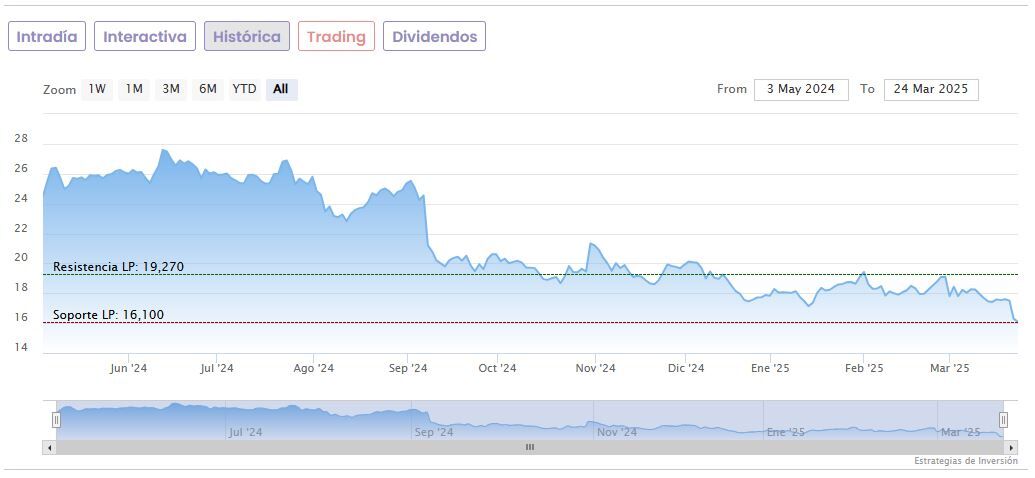1035x478 pixels.
Task: Set zoom range to 1M
Action: click(x=134, y=89)
